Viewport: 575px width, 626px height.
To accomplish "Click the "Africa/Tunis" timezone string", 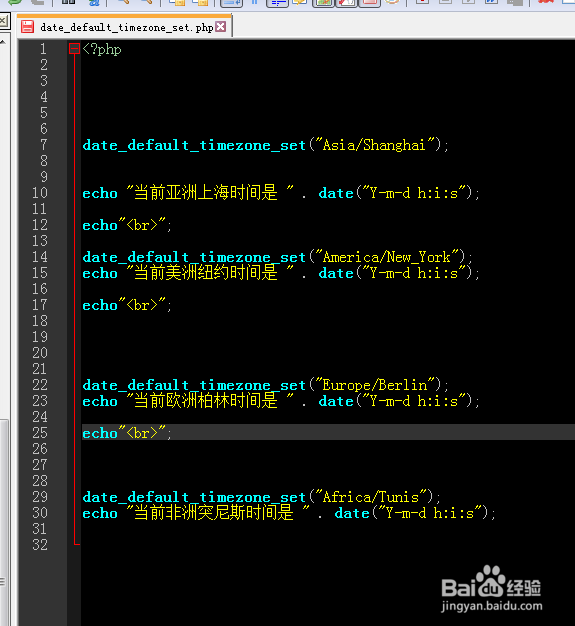I will 371,497.
